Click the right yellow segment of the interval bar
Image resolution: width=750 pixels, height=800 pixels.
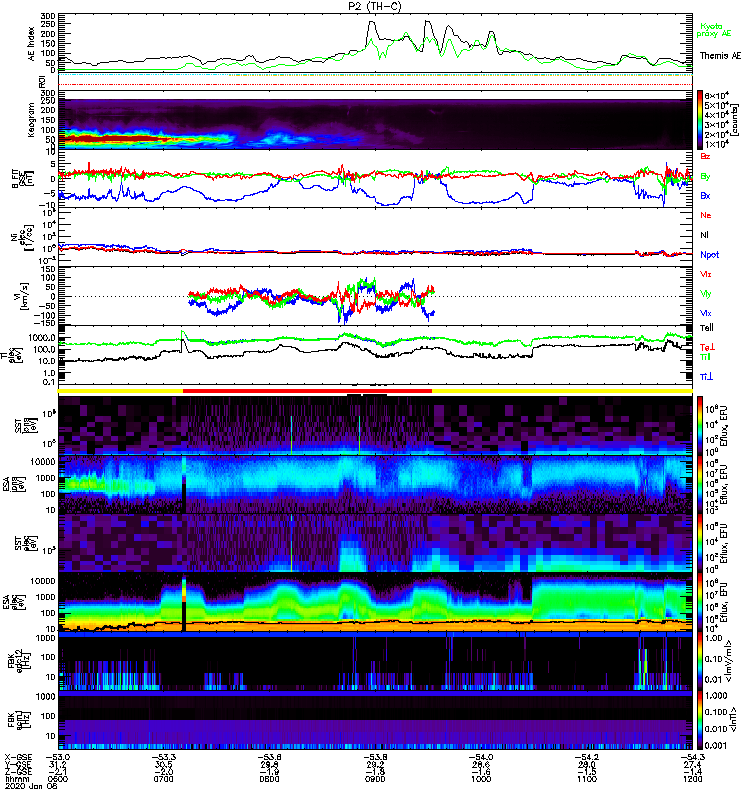[562, 391]
